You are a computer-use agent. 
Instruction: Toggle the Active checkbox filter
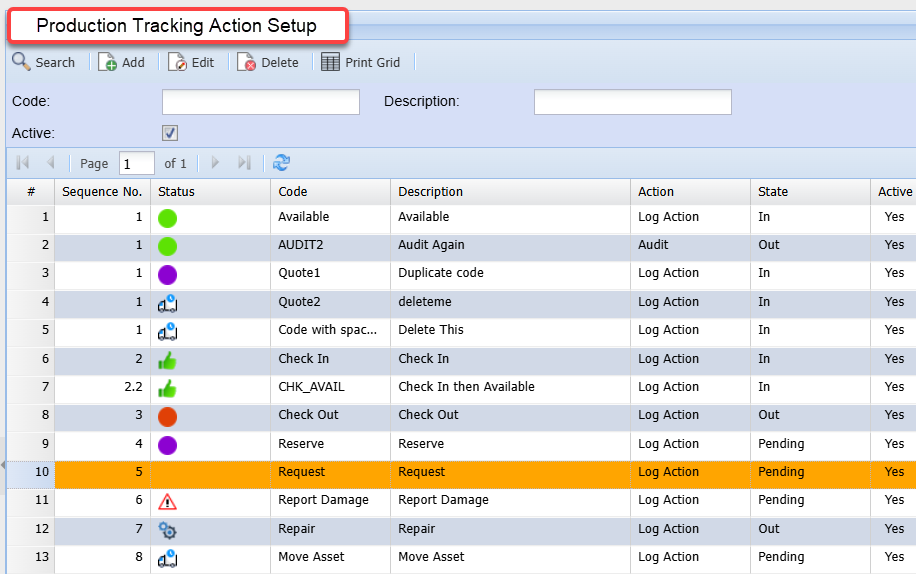pos(170,133)
